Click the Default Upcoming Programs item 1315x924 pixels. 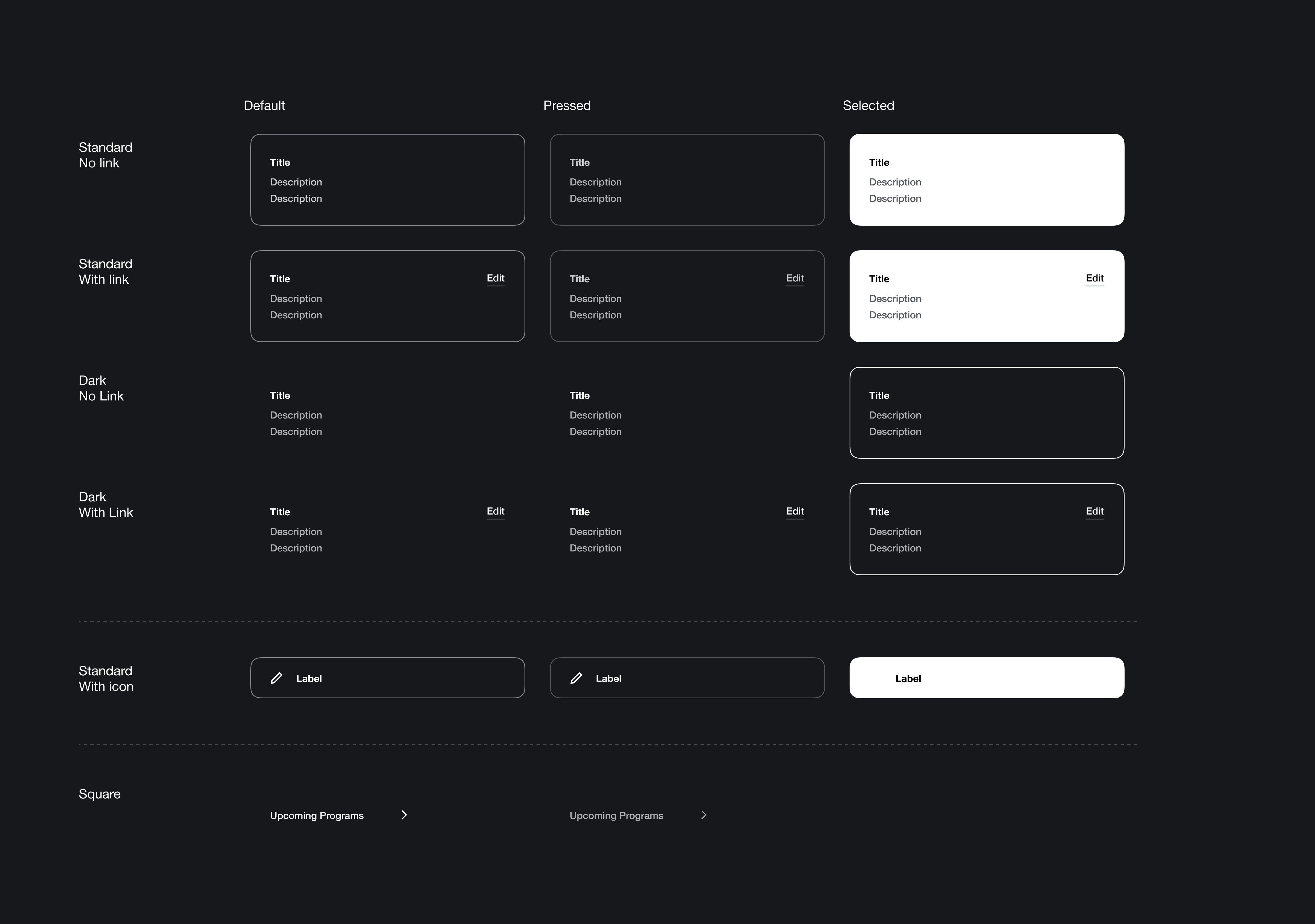coord(317,815)
